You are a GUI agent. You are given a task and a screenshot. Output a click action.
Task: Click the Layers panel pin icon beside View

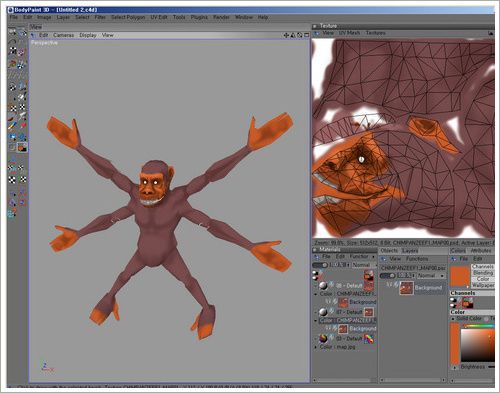(384, 259)
